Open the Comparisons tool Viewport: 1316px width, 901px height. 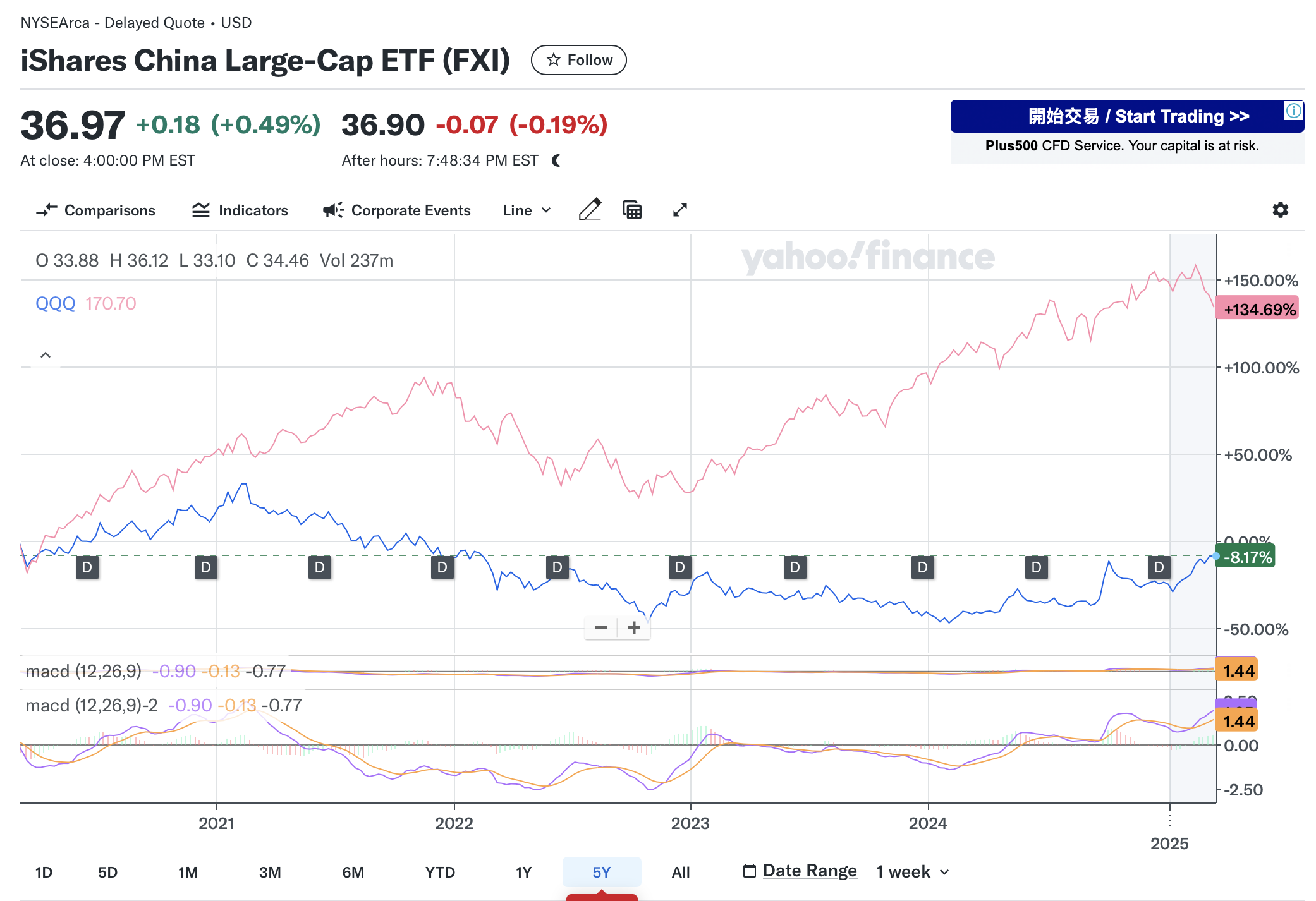[x=95, y=210]
